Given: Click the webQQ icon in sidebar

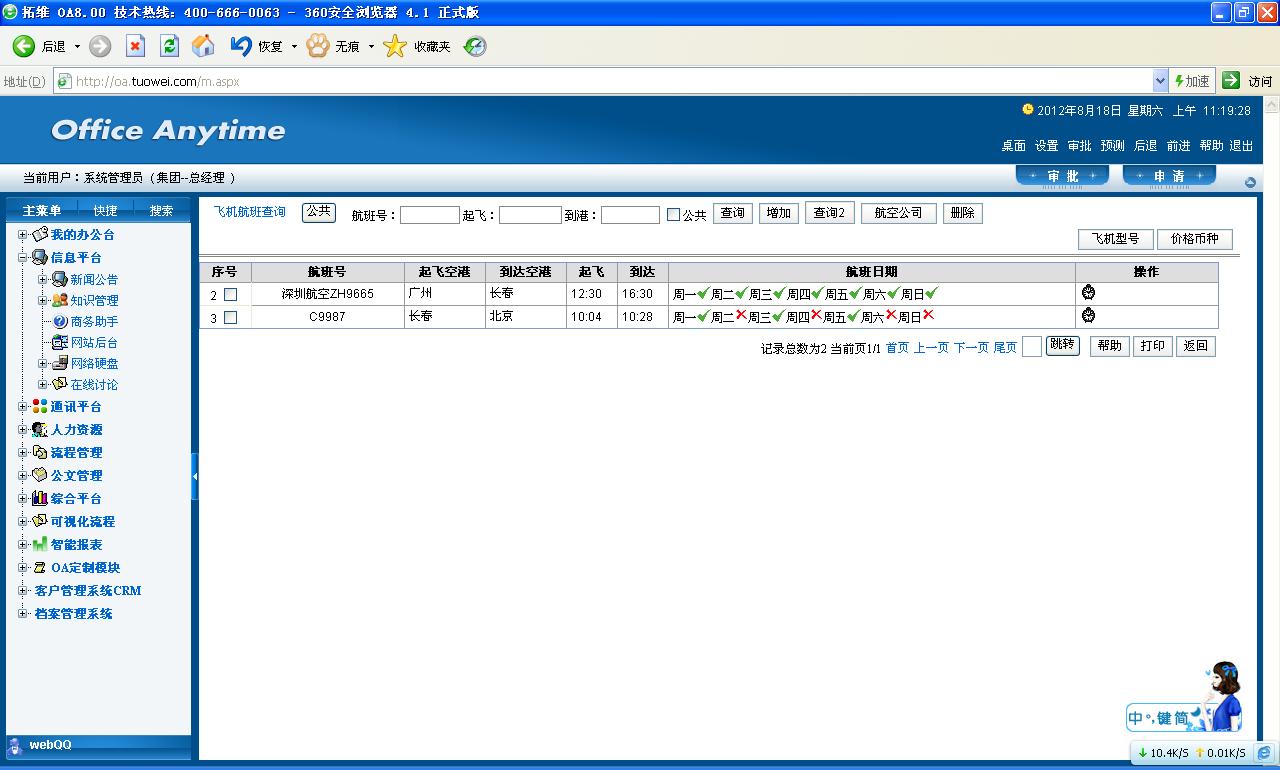Looking at the screenshot, I should click(x=15, y=746).
